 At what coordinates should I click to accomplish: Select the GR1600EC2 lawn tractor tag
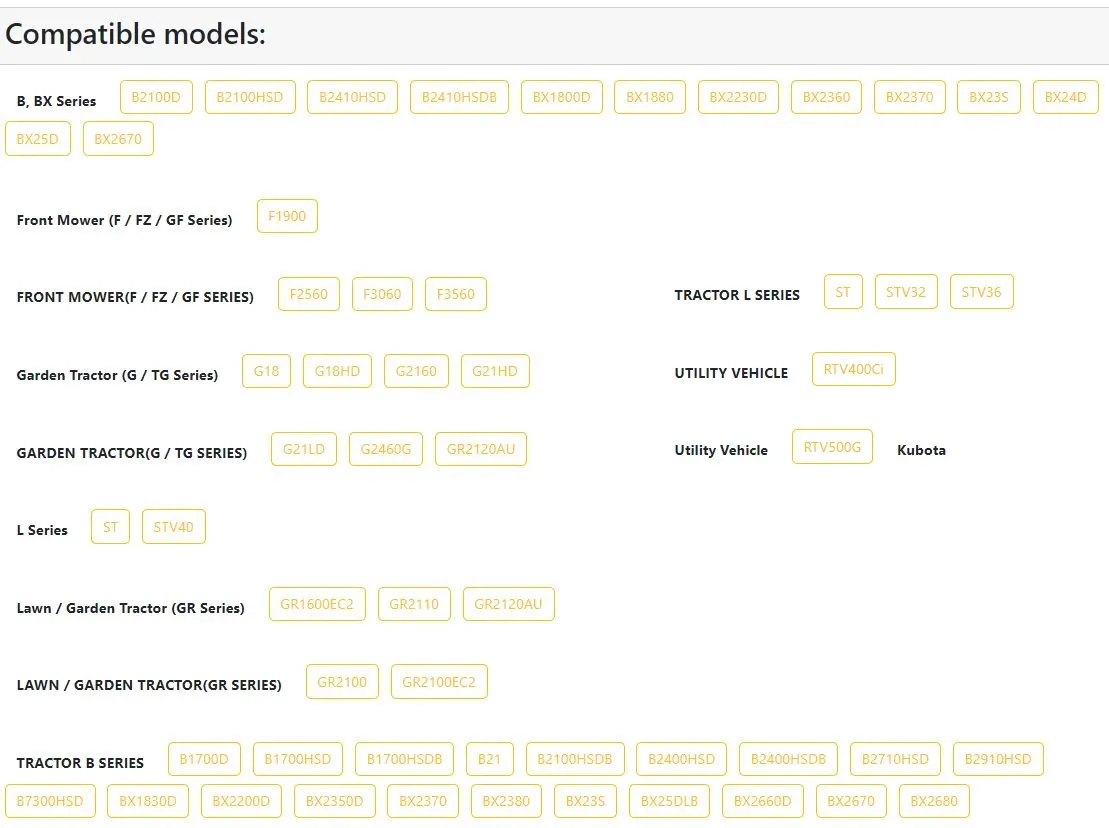[x=317, y=603]
